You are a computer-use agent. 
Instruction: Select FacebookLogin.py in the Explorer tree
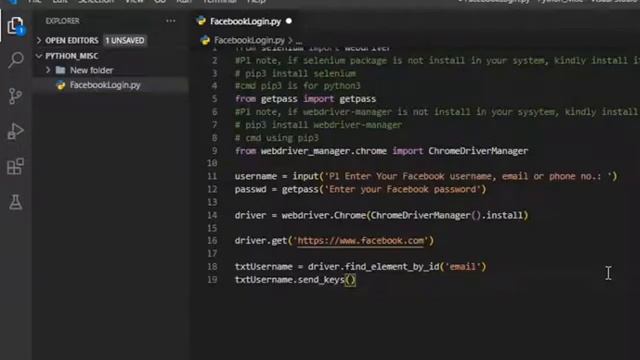click(110, 85)
